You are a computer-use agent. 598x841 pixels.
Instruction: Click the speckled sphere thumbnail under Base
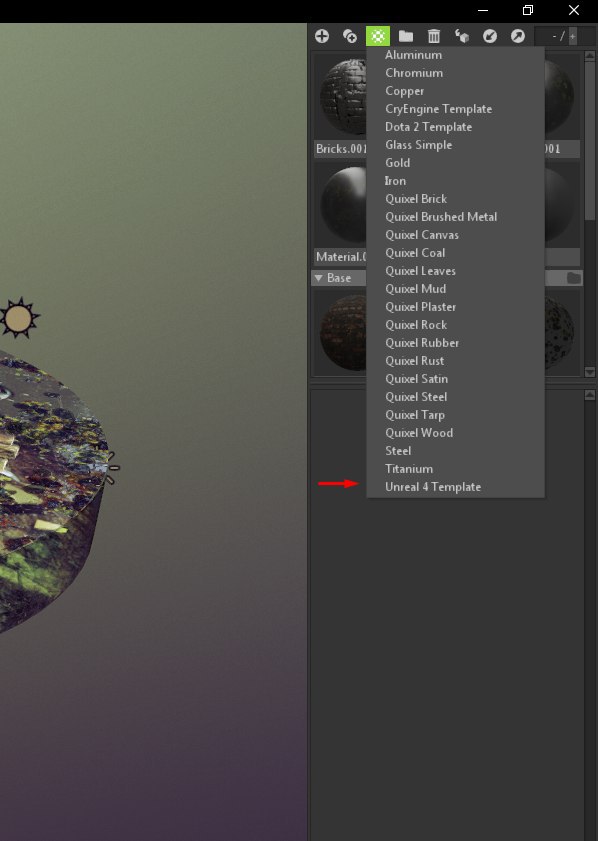559,333
